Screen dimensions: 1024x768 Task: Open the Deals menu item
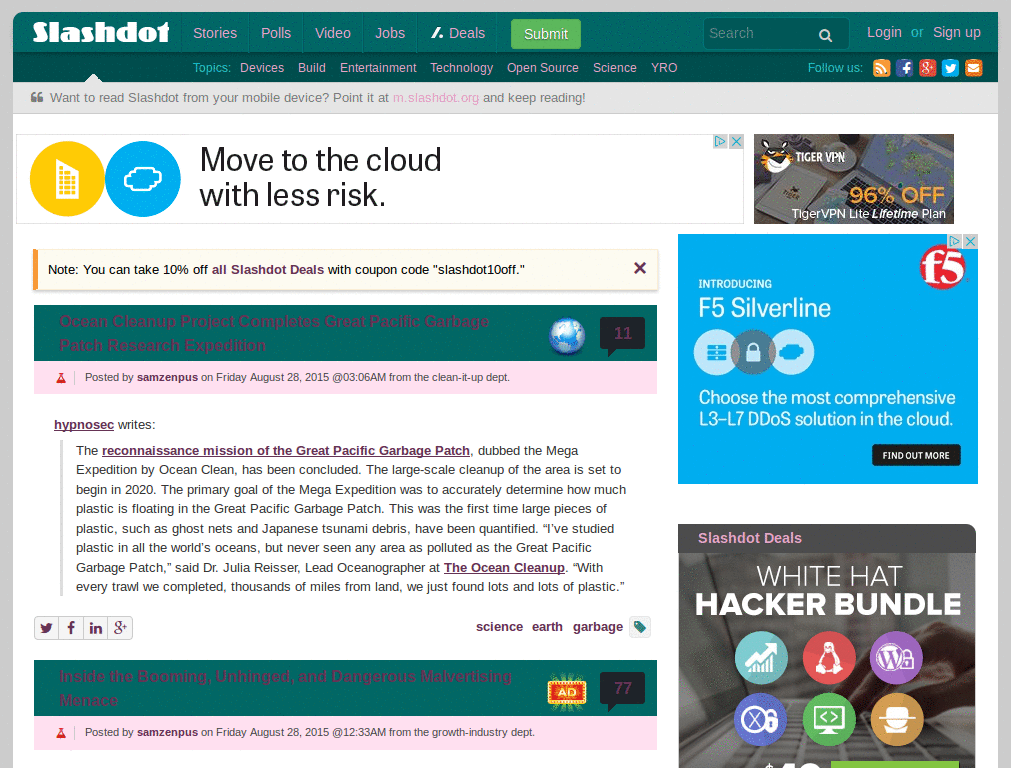(458, 33)
